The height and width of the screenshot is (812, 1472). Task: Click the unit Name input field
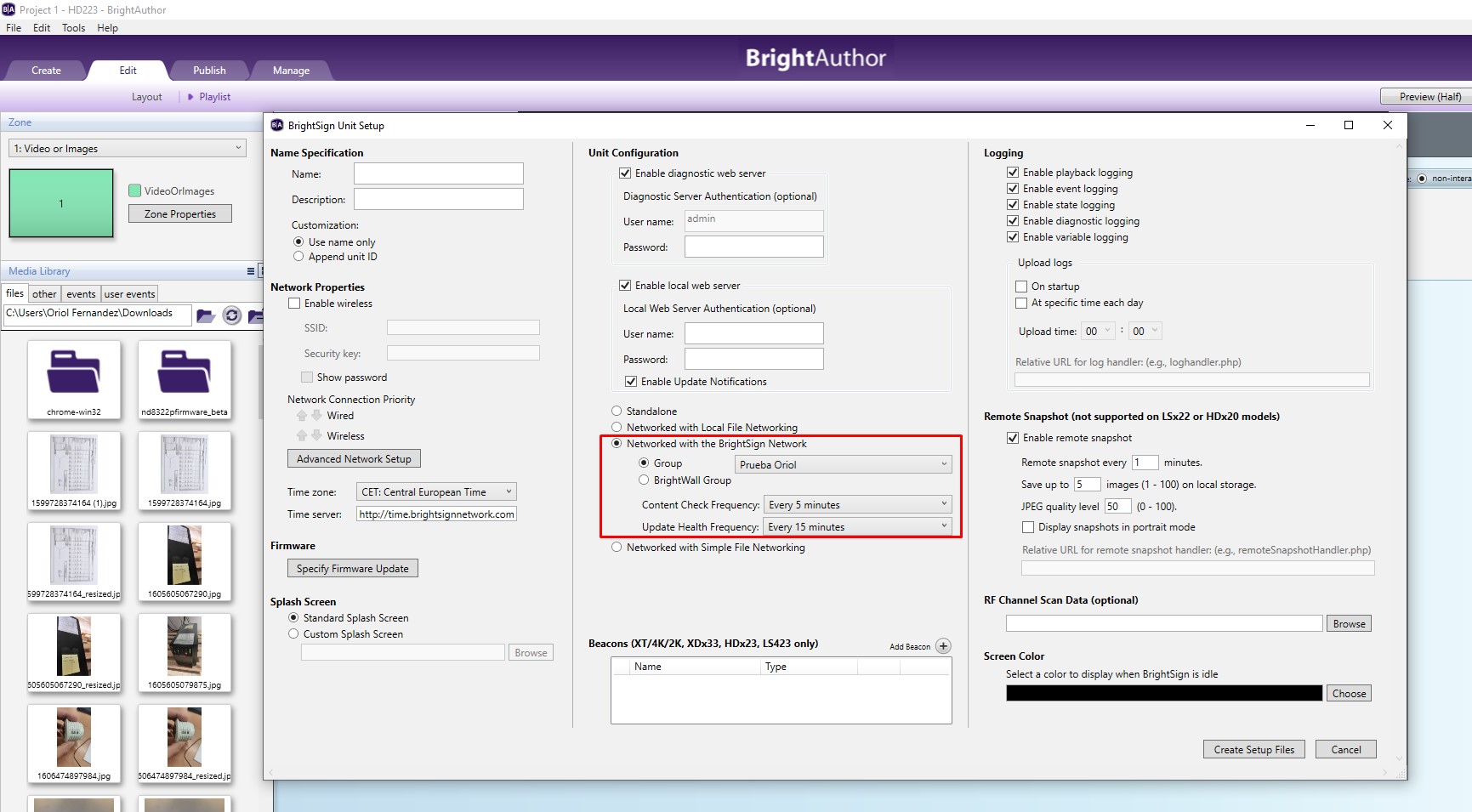pos(439,173)
